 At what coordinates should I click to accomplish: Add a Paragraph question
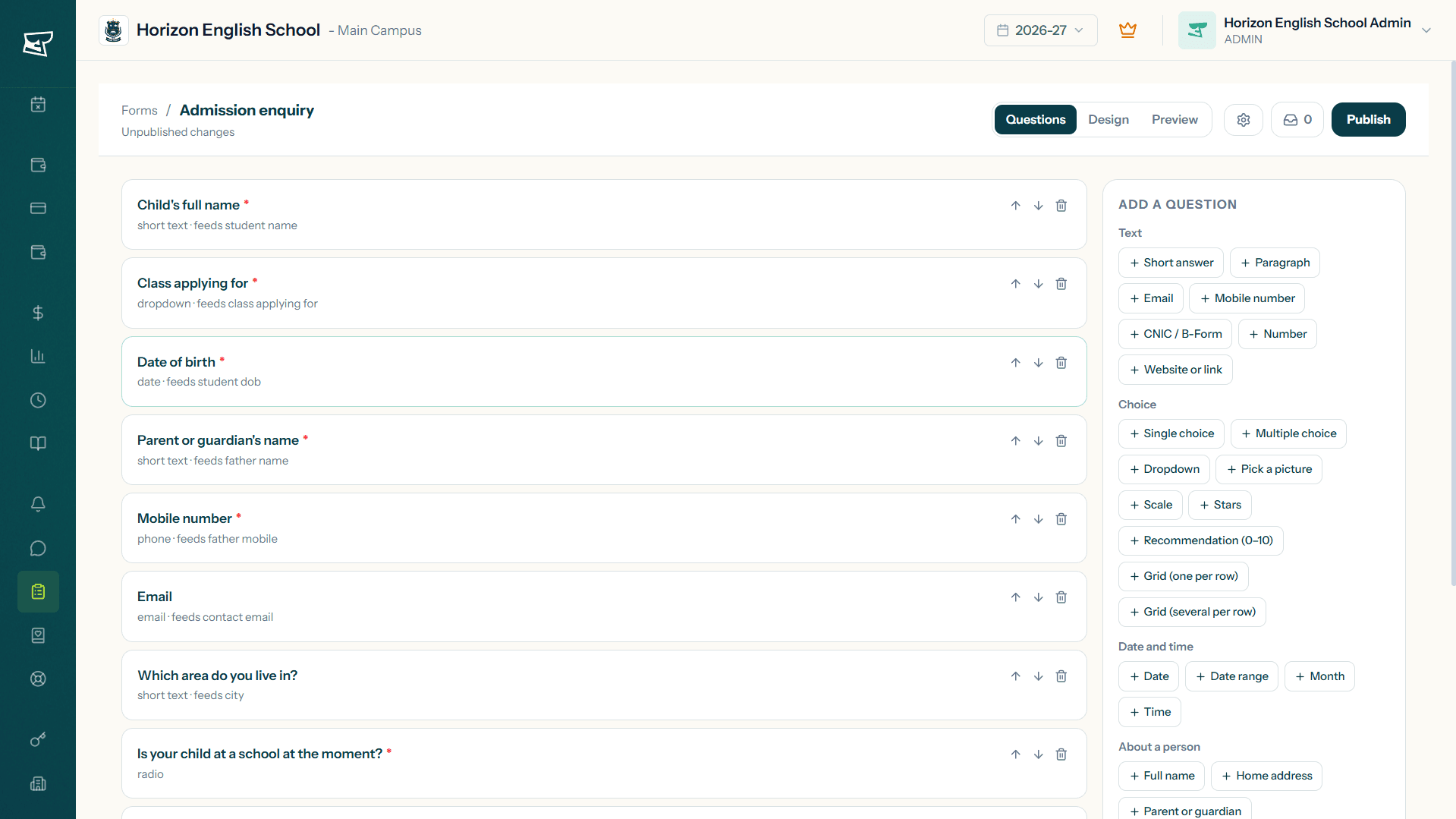pyautogui.click(x=1275, y=263)
